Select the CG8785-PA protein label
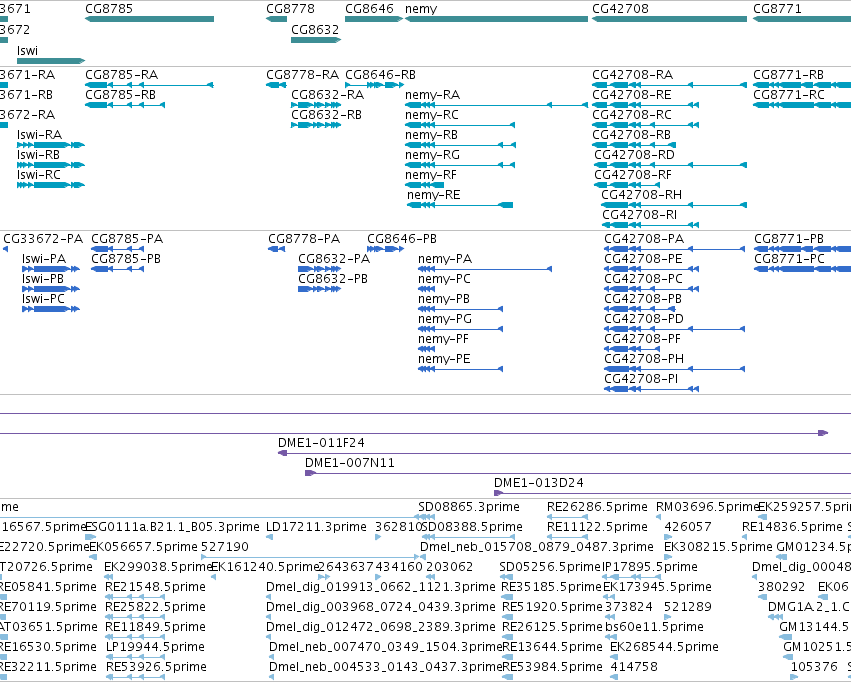The image size is (851, 682). pyautogui.click(x=127, y=239)
